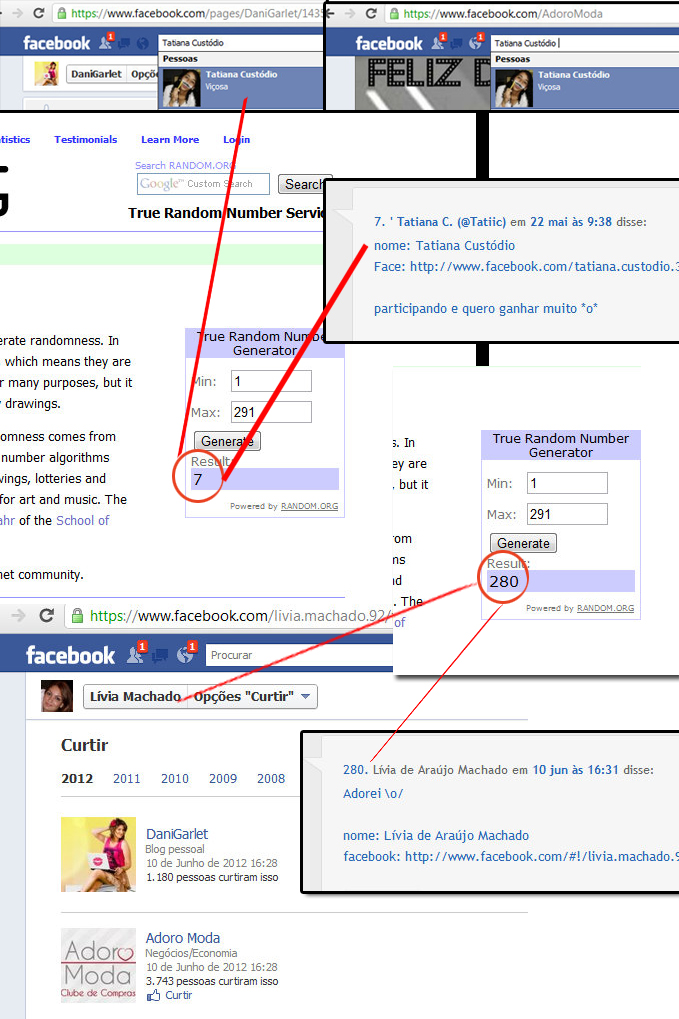Click "7. ' Tatiana C. (@Tatiic)" comment author link

coord(440,222)
